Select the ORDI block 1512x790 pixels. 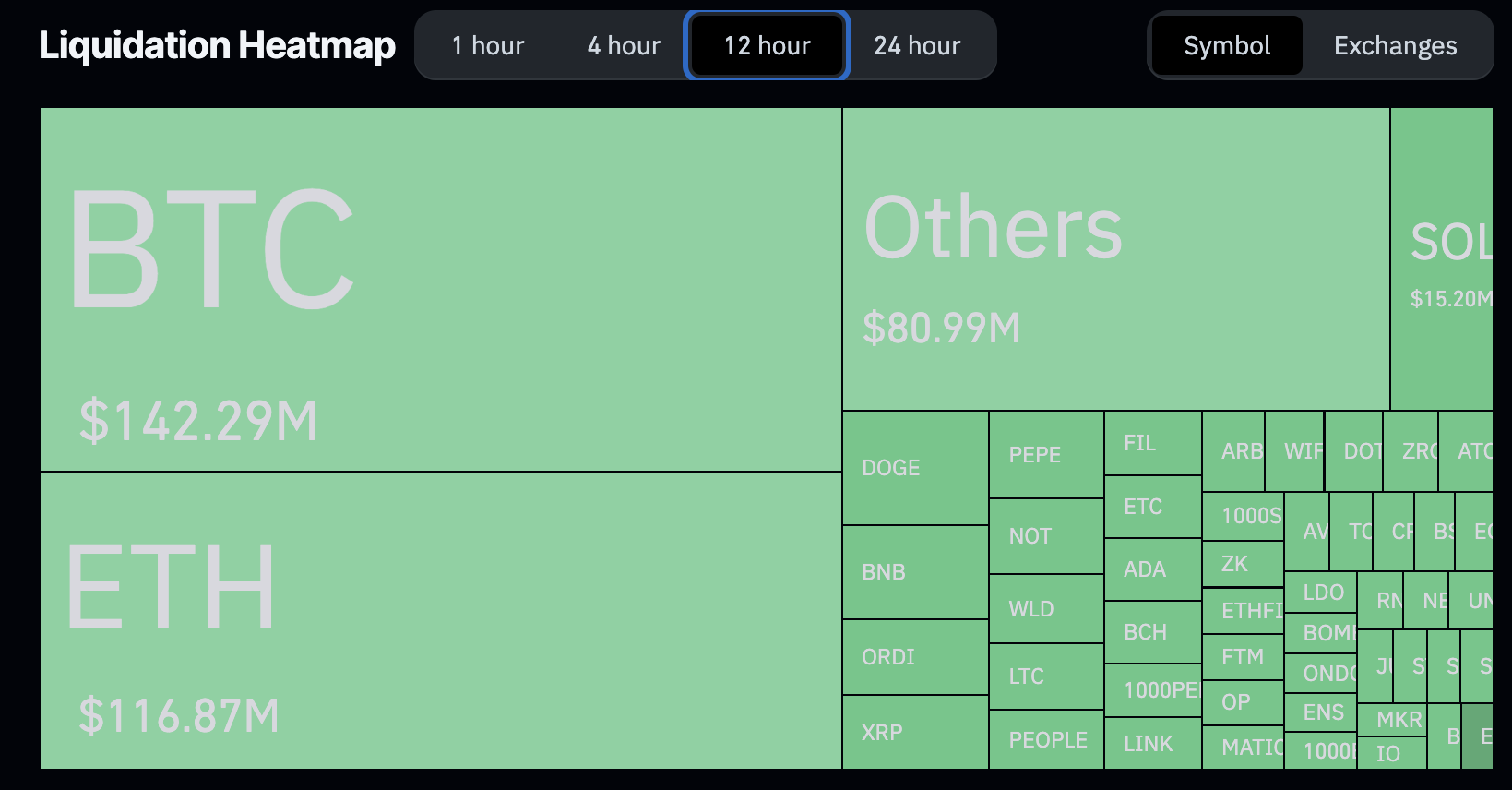(x=915, y=657)
